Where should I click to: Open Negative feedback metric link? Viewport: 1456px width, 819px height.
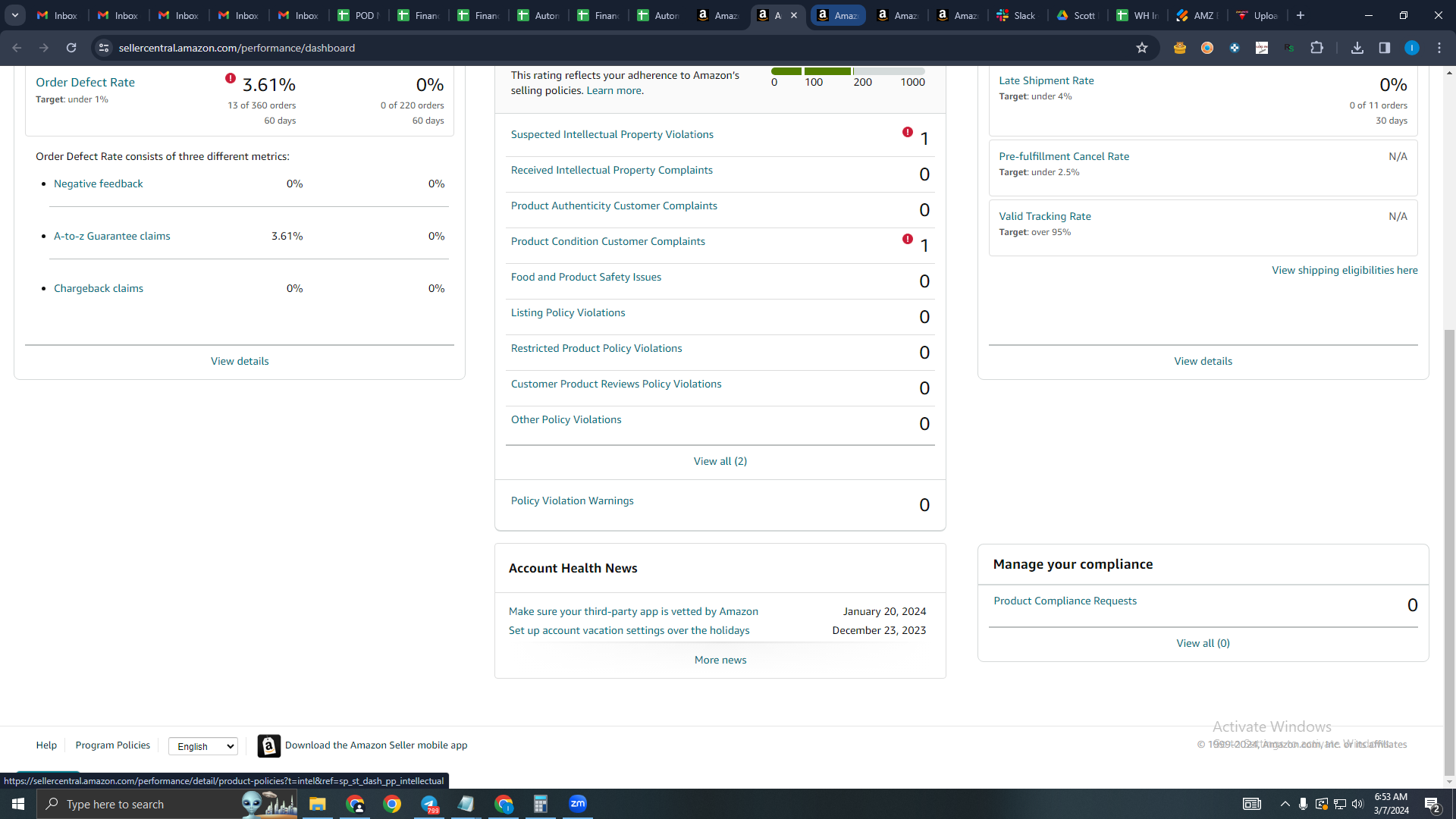click(99, 184)
